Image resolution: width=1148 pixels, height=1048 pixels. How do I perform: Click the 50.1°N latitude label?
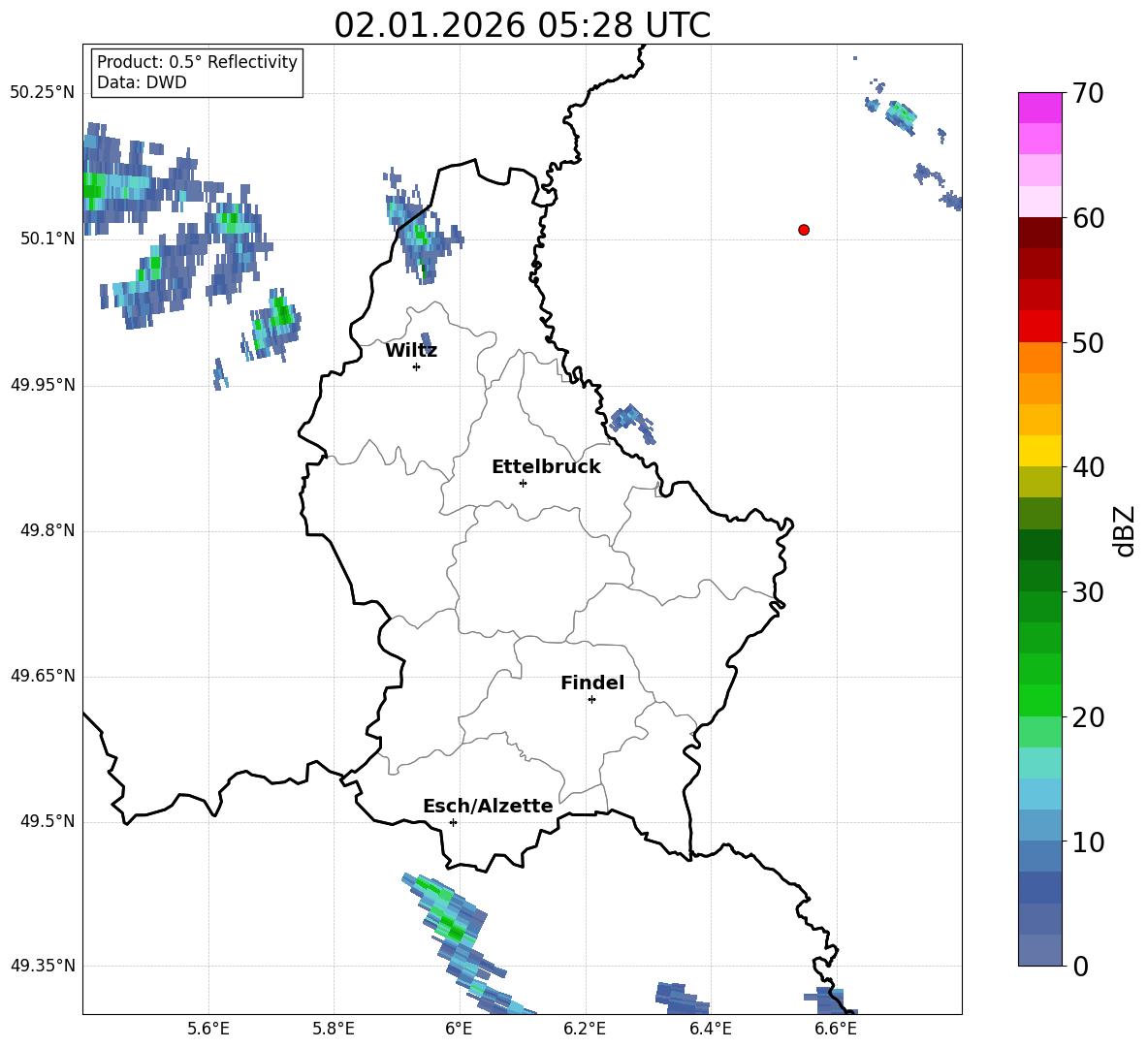pyautogui.click(x=48, y=238)
